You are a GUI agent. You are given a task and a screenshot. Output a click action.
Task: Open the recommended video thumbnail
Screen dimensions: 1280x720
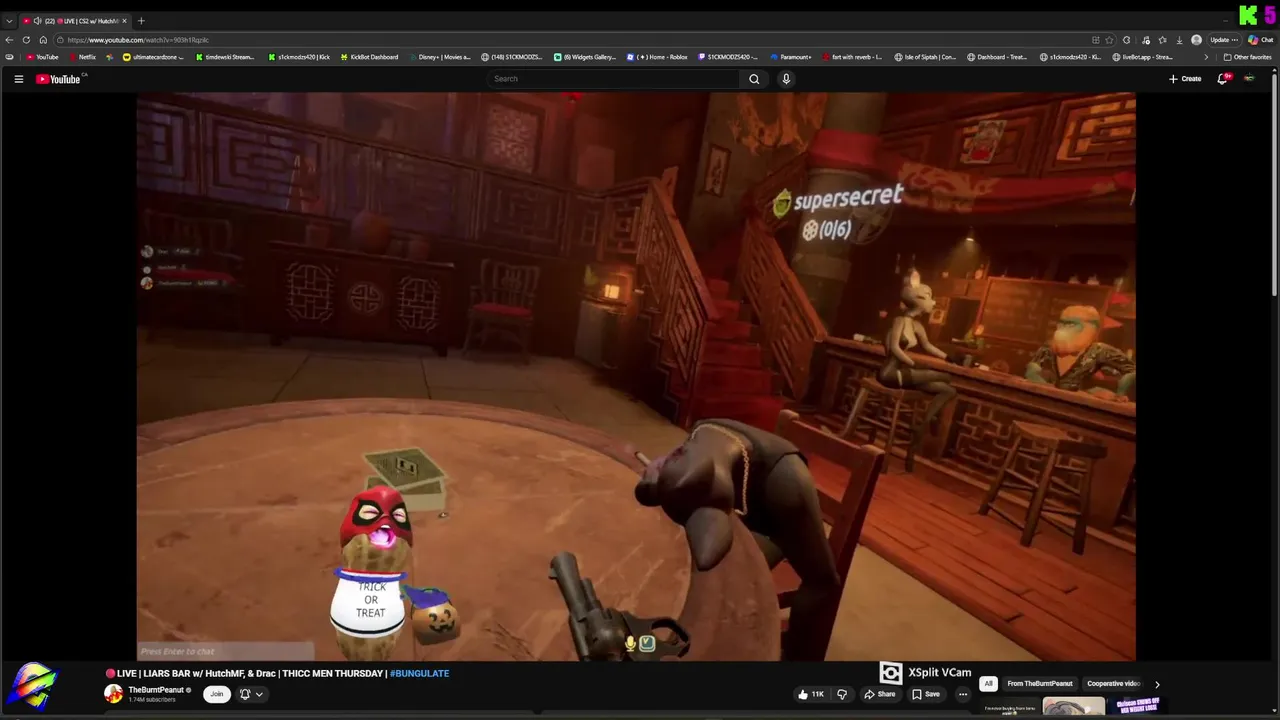point(1073,707)
